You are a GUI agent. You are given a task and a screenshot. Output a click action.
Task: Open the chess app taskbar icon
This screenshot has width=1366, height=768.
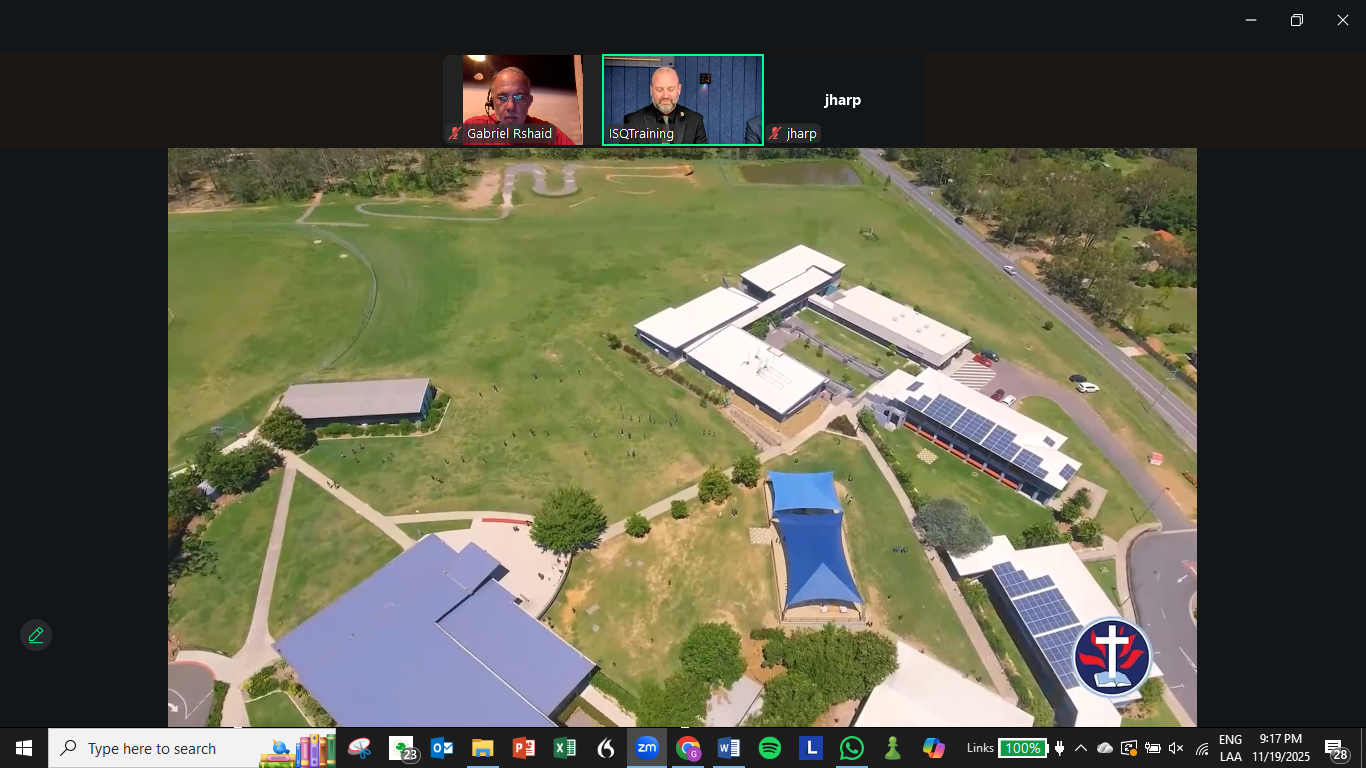coord(893,748)
